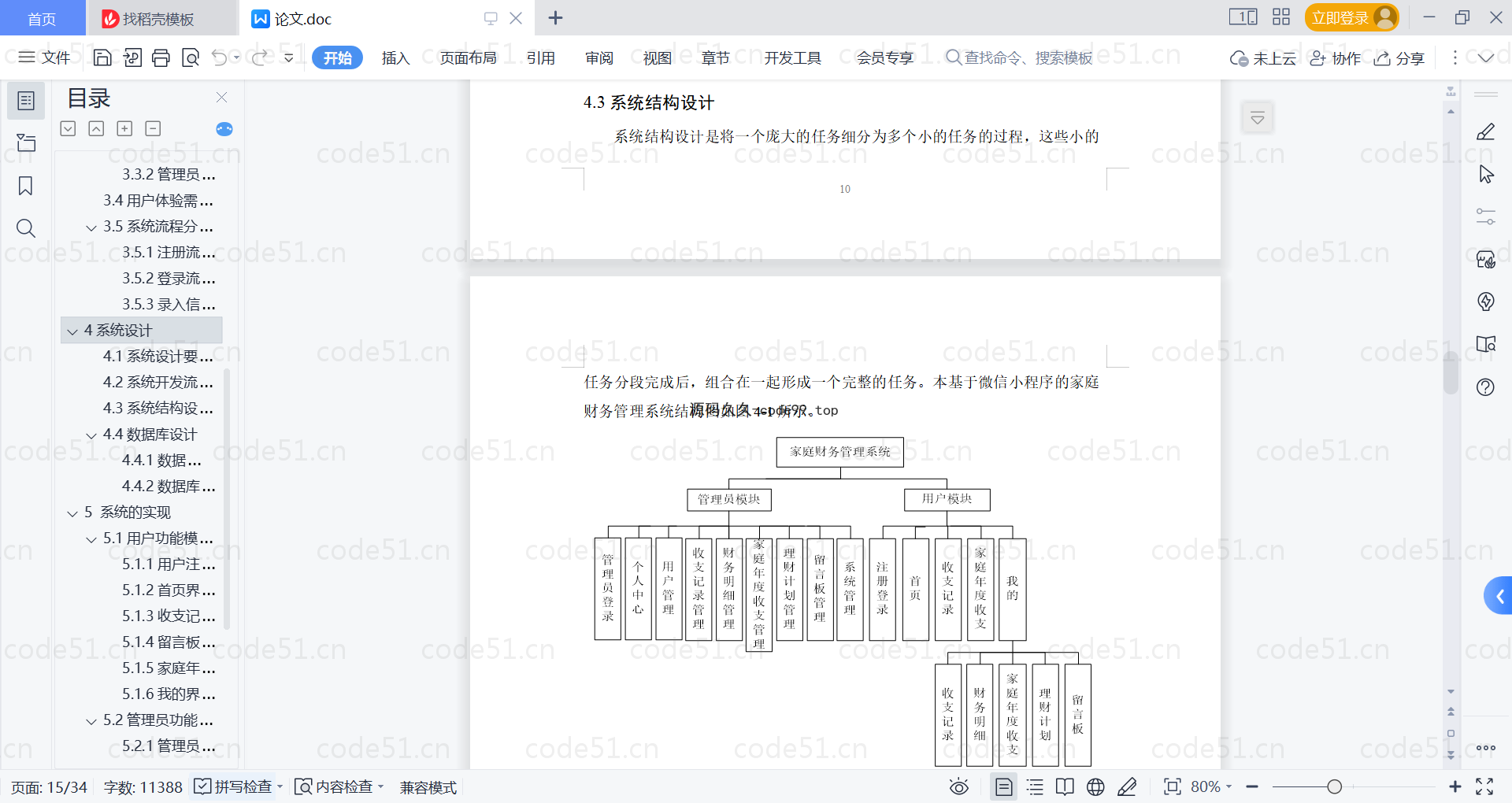Close the 目录 panel

coord(222,98)
